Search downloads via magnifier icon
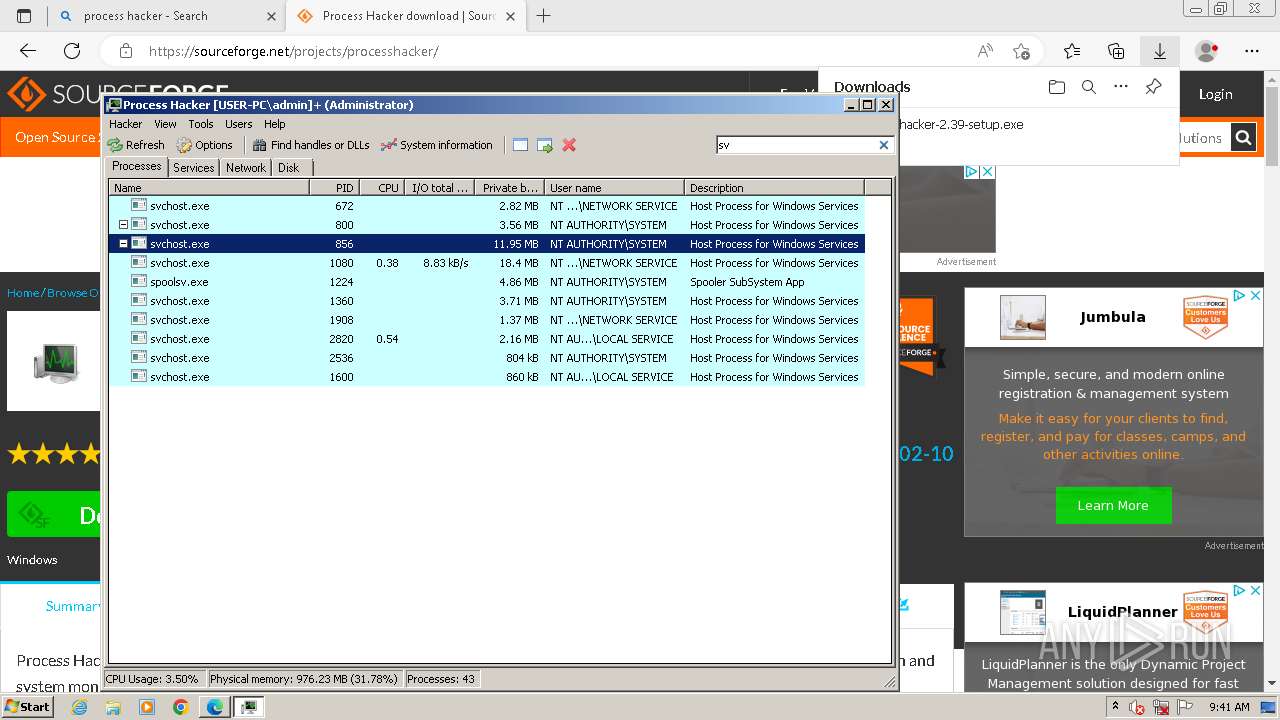The height and width of the screenshot is (720, 1280). (x=1089, y=87)
